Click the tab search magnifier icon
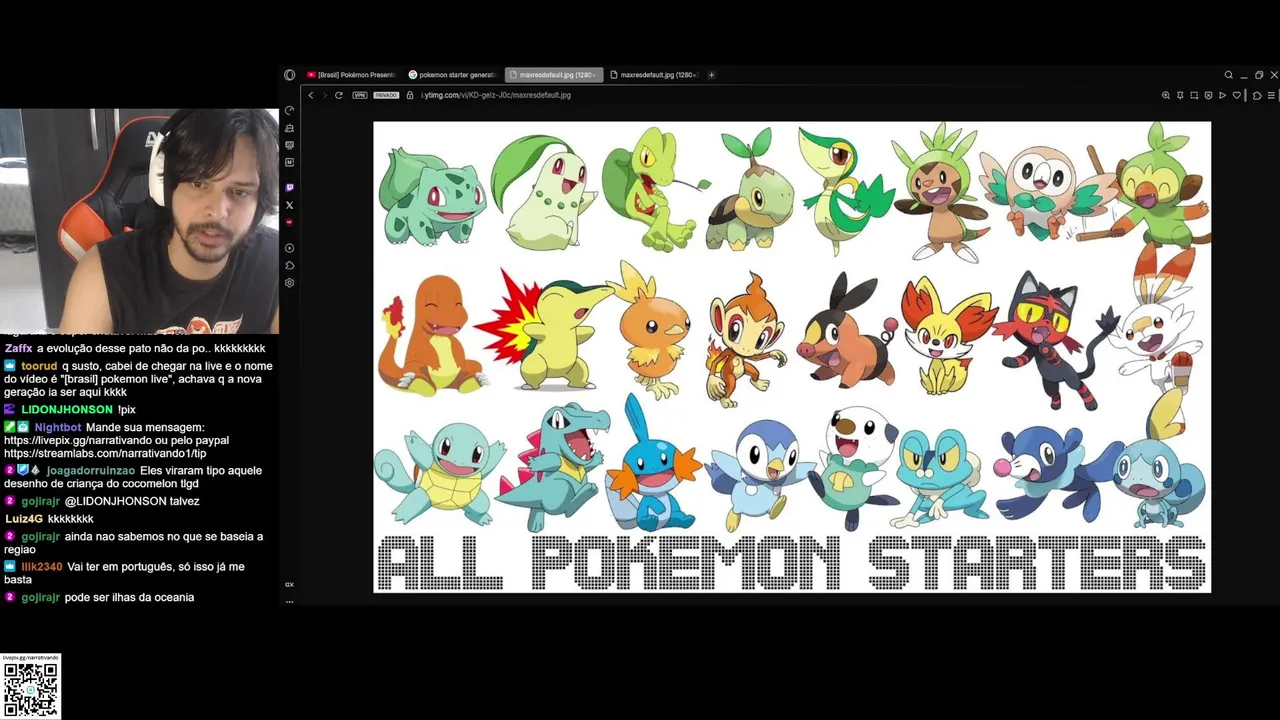 [1229, 75]
